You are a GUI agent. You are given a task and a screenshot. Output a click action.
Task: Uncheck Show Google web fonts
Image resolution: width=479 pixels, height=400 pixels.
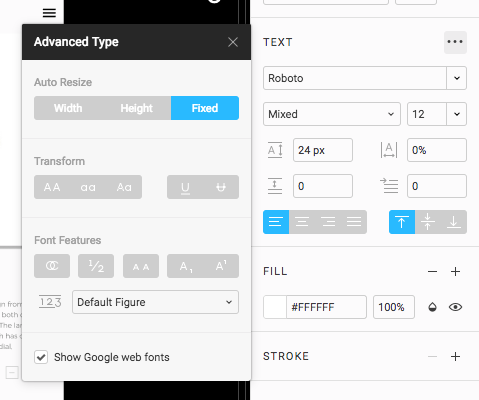tap(41, 357)
